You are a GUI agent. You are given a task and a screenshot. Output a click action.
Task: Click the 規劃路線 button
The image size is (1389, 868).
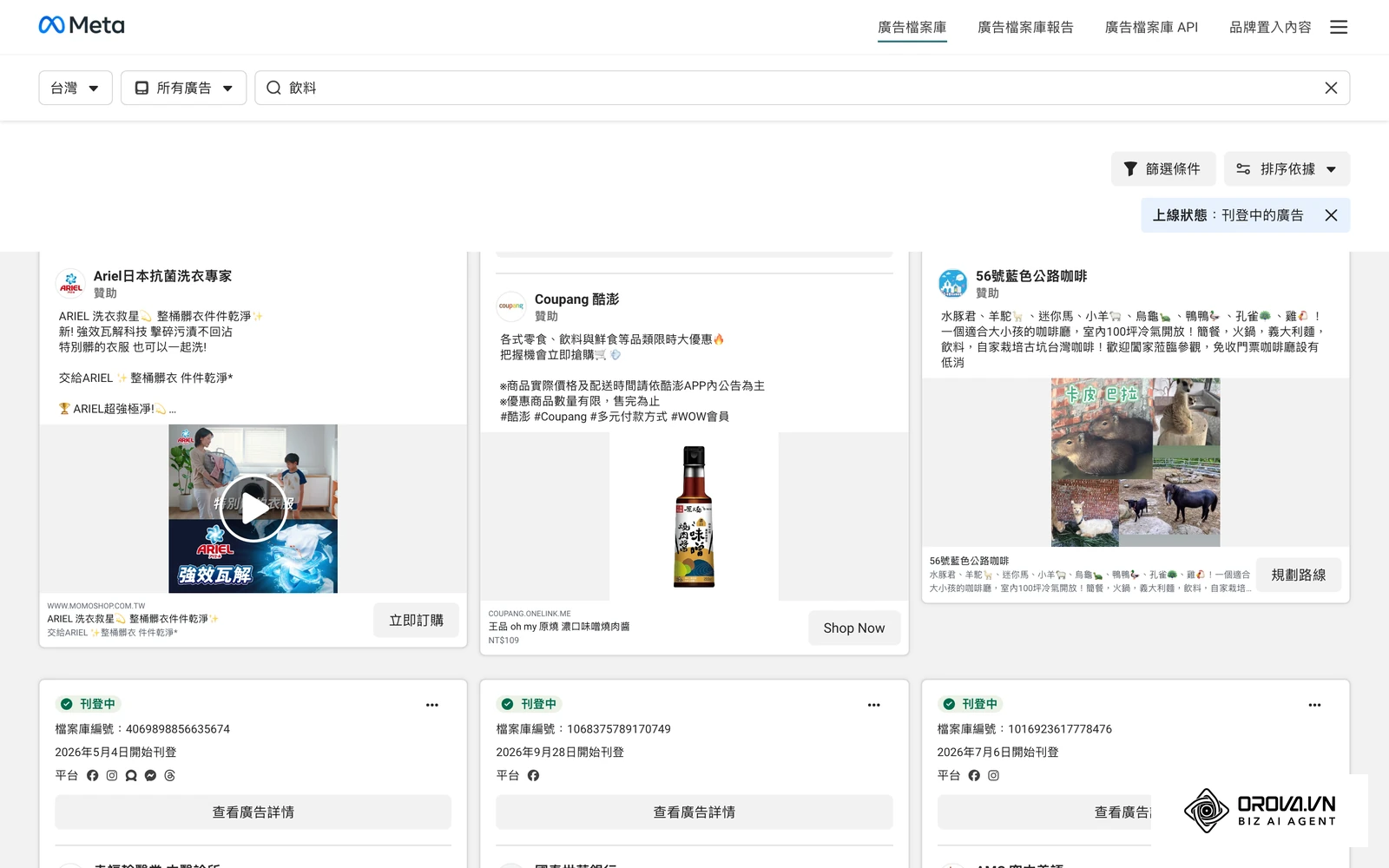point(1298,575)
